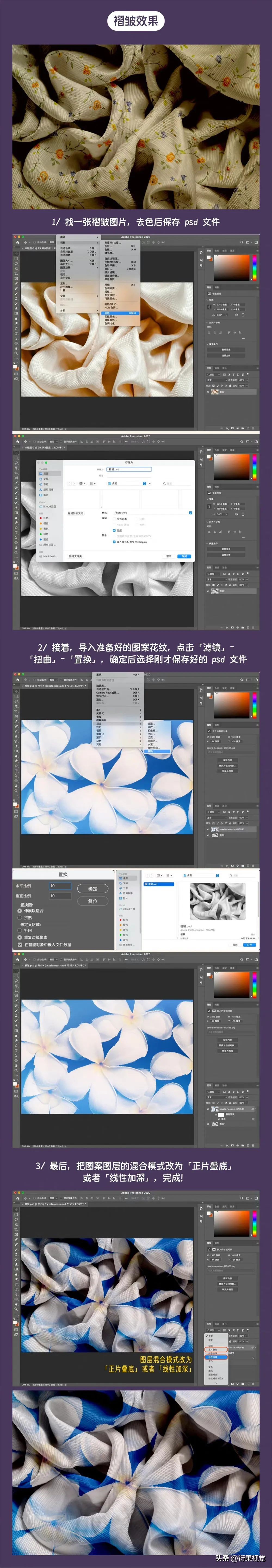Select the Eyedropper tool in the grayscale-fabric Photoshop window
The height and width of the screenshot is (1568, 272).
coord(17,483)
